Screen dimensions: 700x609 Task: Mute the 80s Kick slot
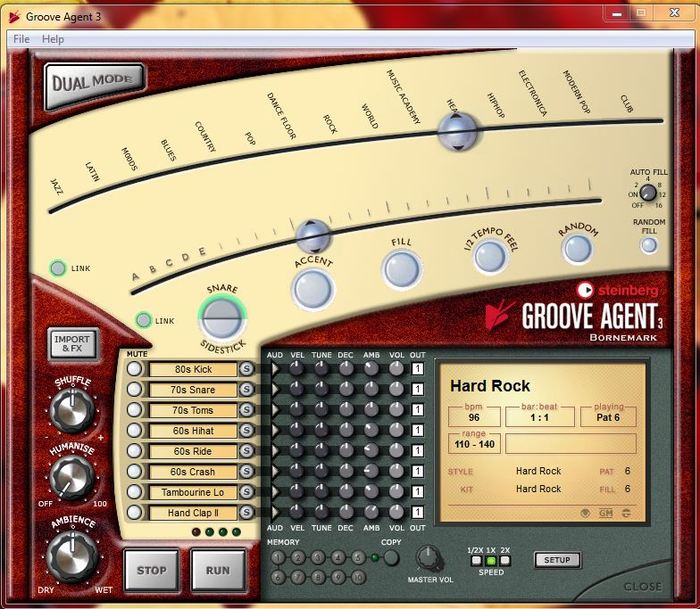pos(134,369)
